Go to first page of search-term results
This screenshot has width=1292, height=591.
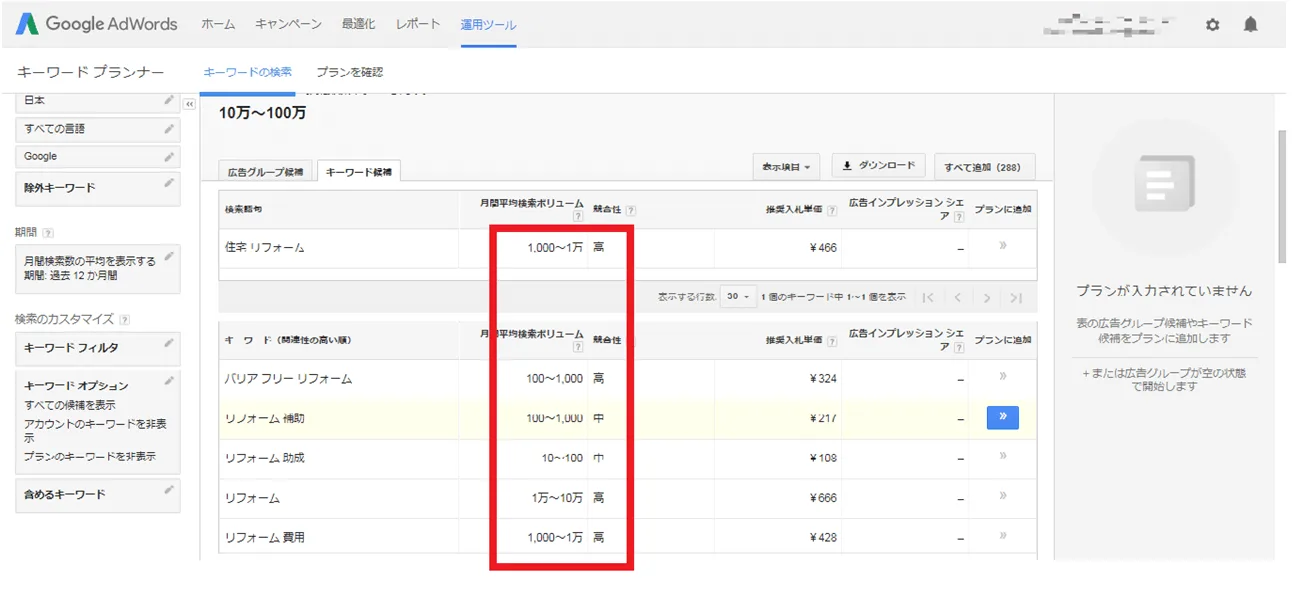(928, 297)
